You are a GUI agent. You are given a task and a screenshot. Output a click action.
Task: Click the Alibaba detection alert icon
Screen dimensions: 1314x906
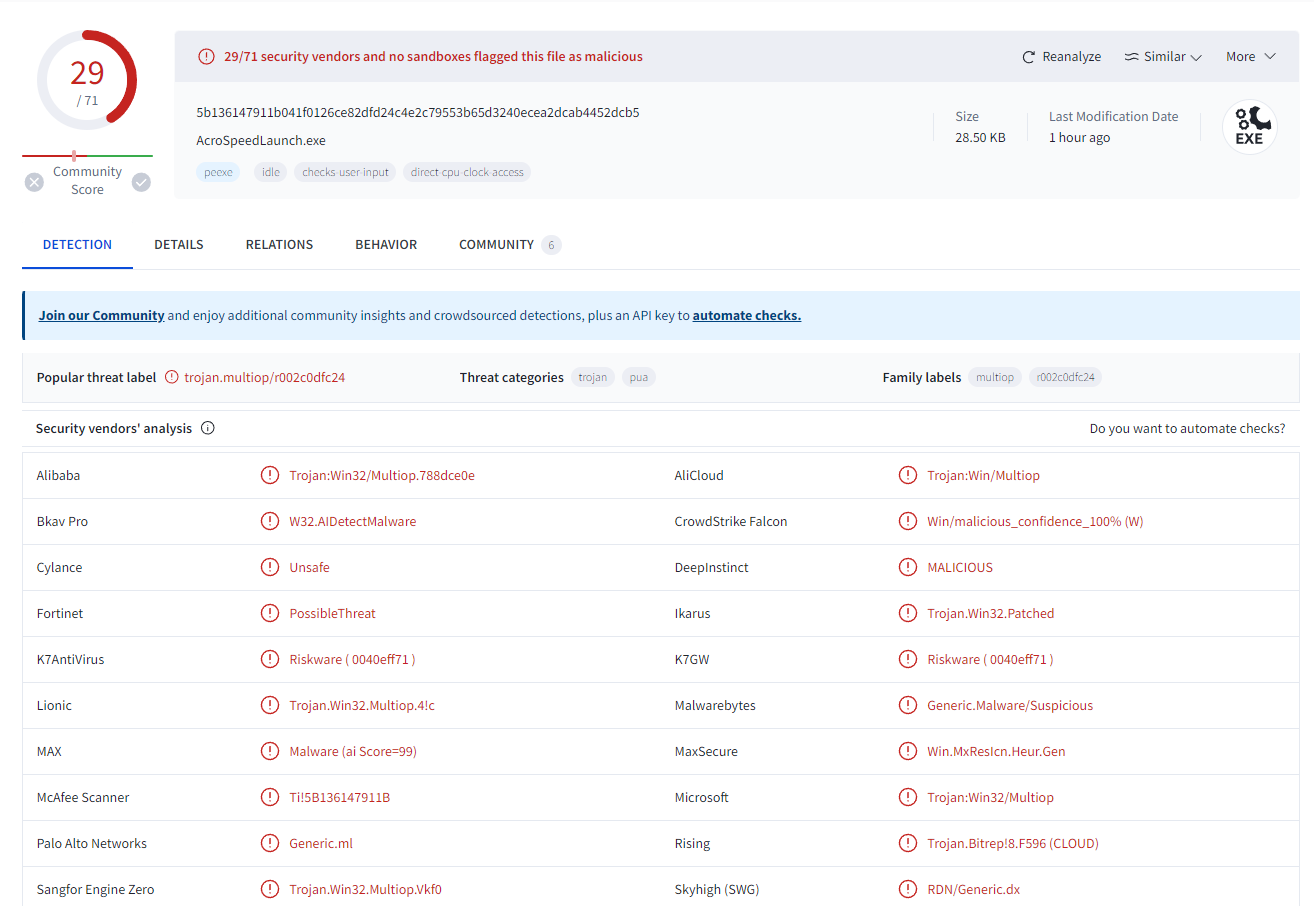(x=270, y=475)
